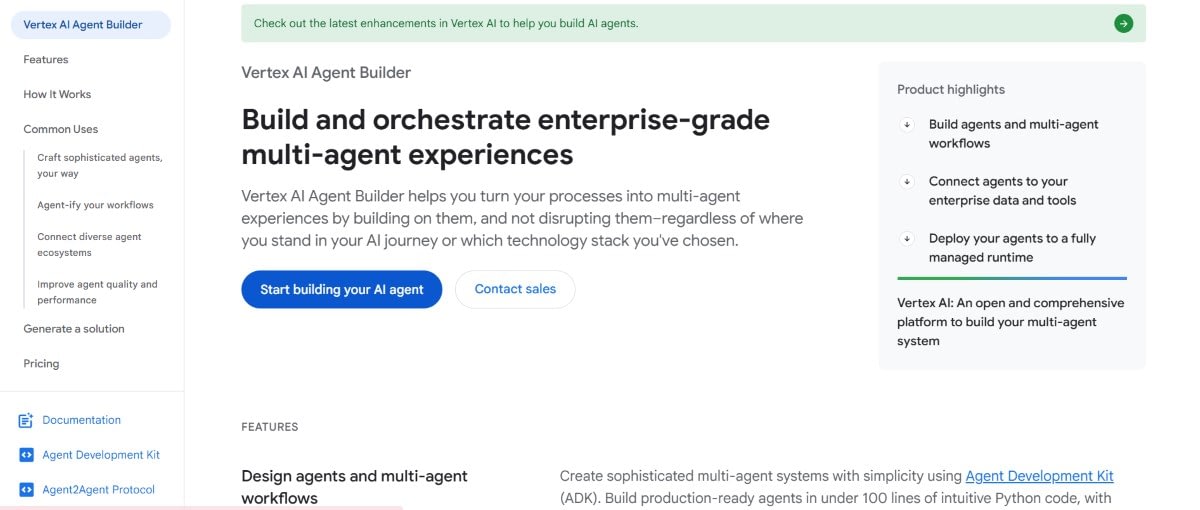The height and width of the screenshot is (510, 1200).
Task: Open How It Works section
Action: [x=57, y=94]
